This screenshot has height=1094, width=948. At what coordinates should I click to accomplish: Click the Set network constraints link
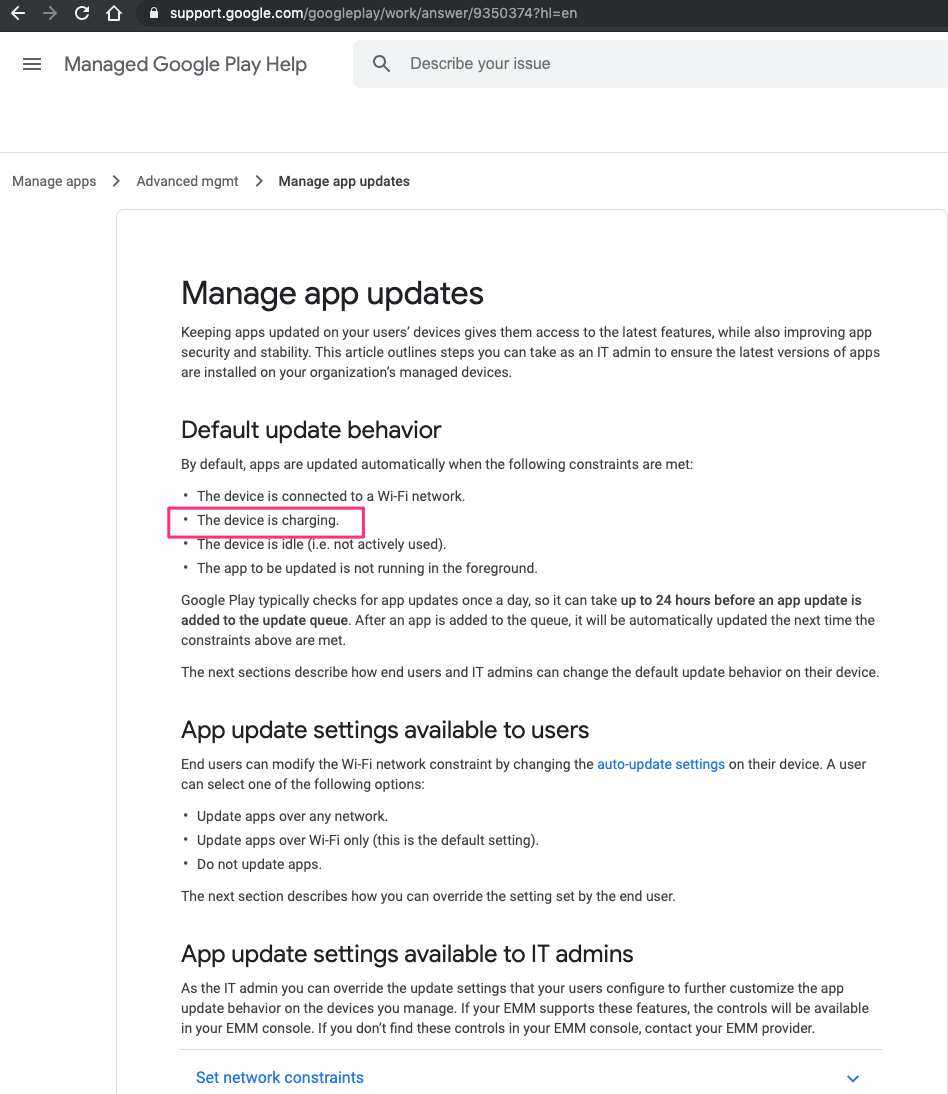279,1077
